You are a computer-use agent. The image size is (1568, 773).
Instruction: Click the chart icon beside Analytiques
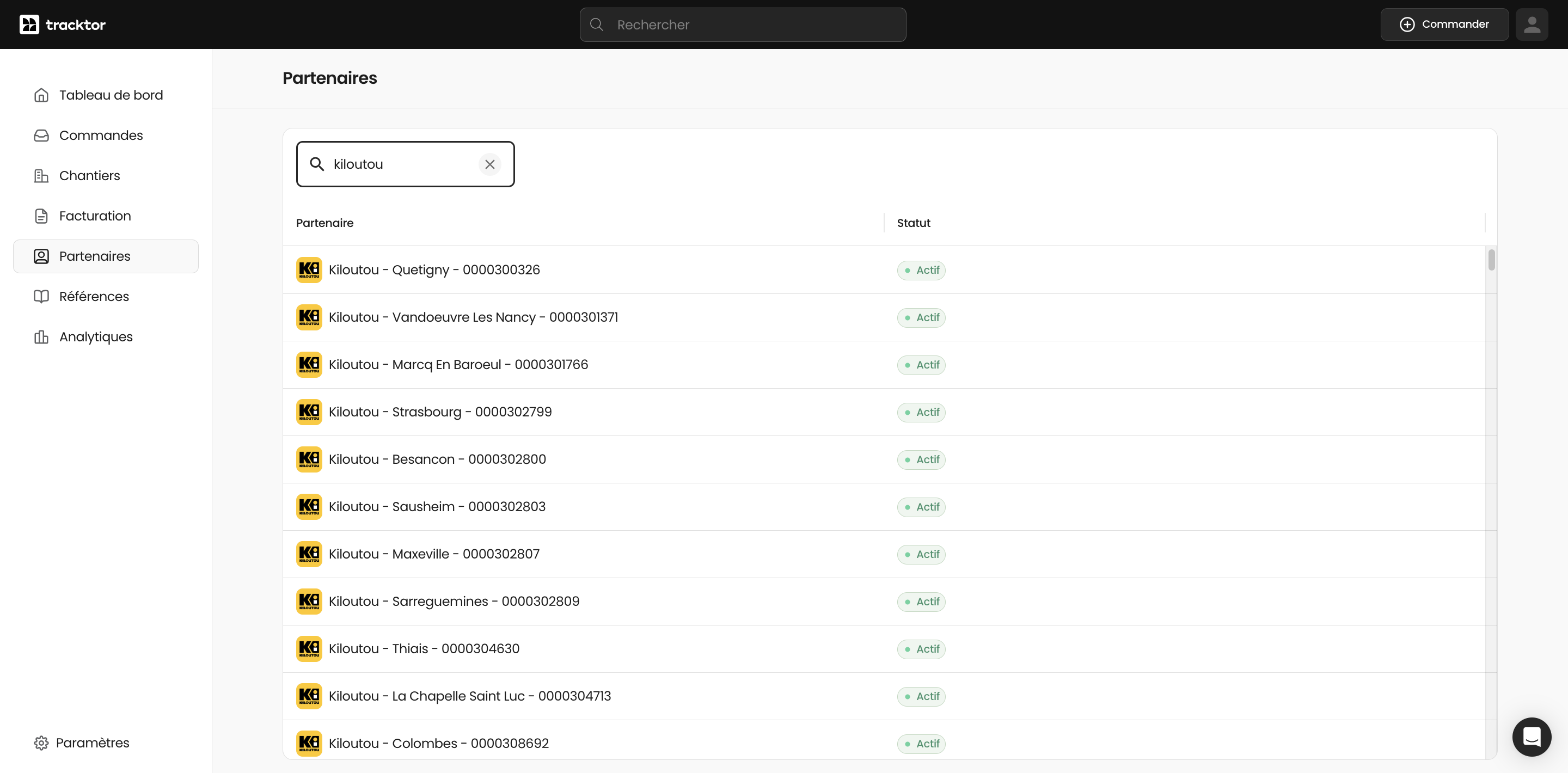pos(41,336)
